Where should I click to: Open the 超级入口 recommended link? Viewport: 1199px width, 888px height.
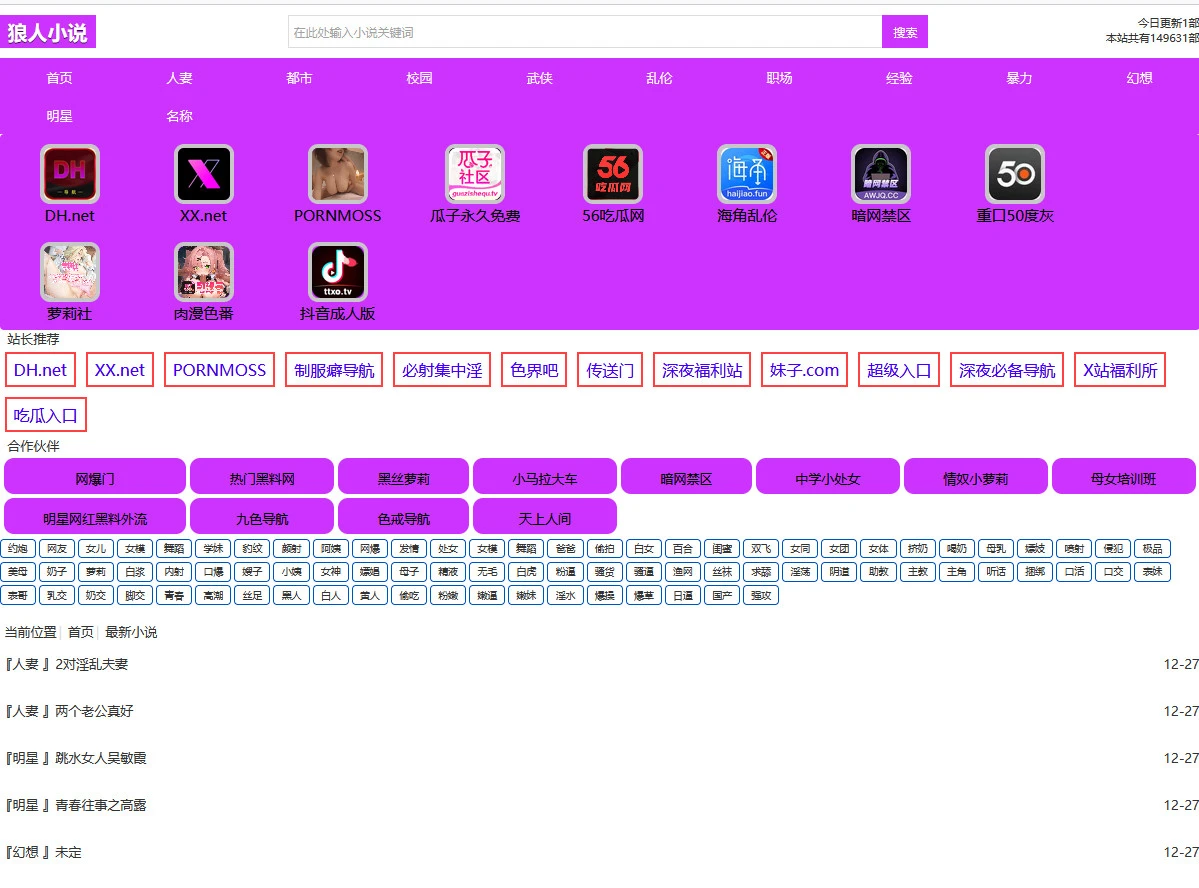899,370
